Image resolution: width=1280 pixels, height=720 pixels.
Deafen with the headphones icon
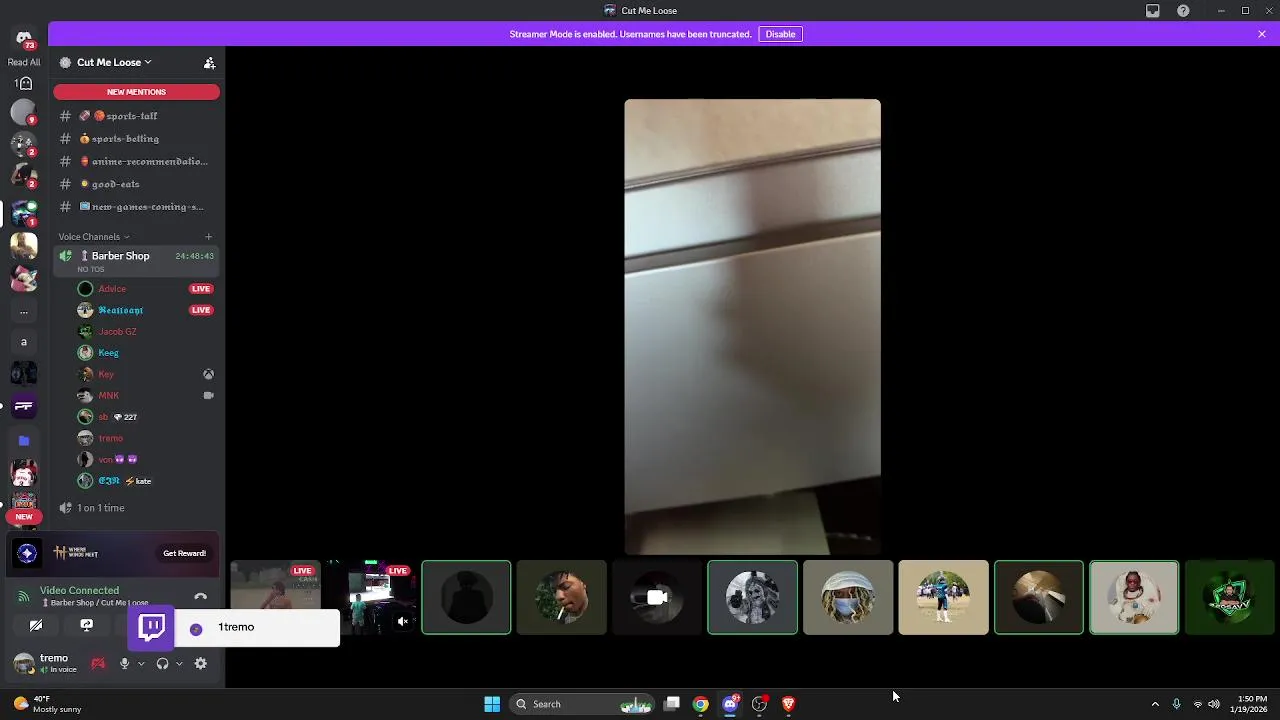[163, 663]
